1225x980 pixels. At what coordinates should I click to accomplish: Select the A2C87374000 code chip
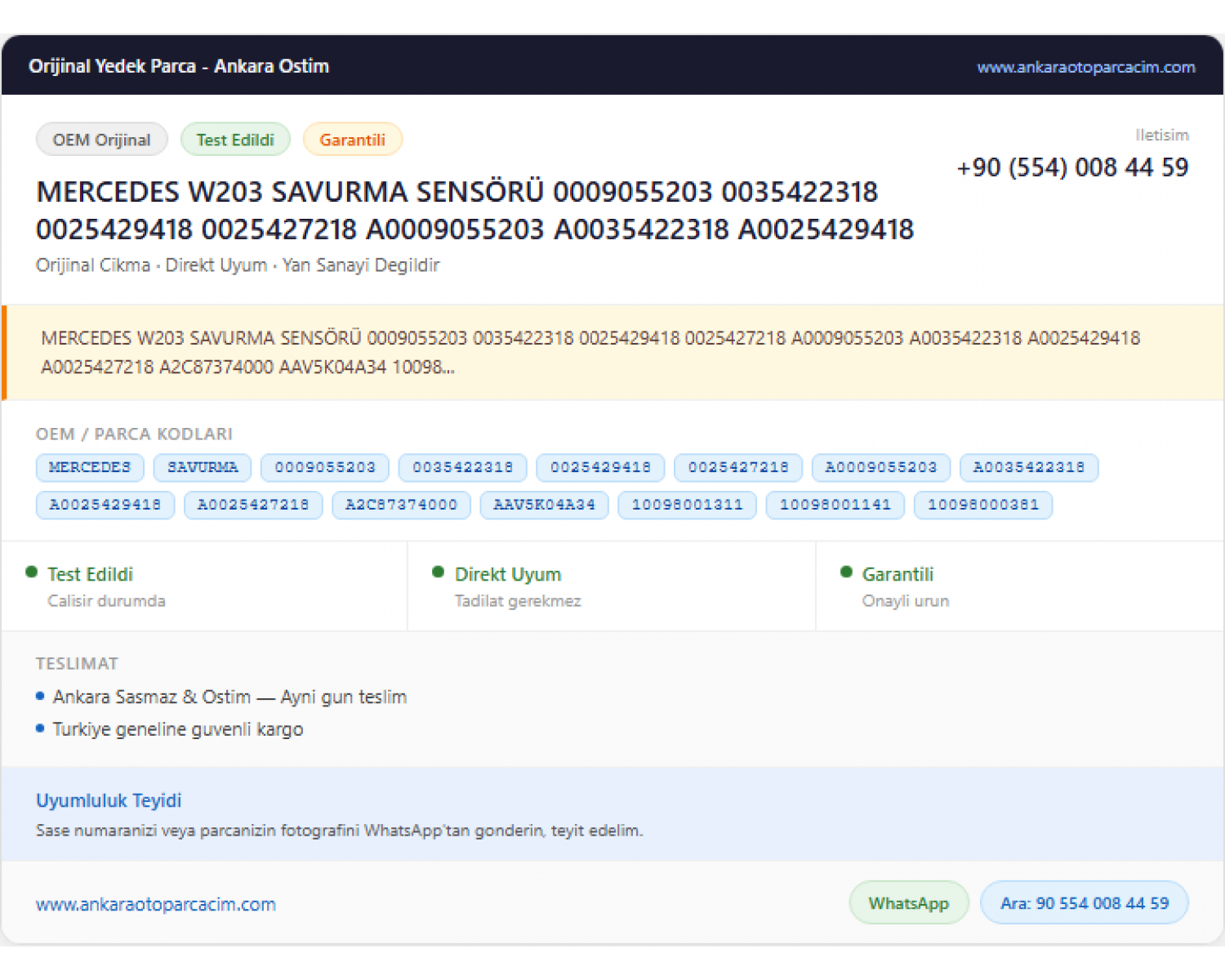tap(401, 505)
